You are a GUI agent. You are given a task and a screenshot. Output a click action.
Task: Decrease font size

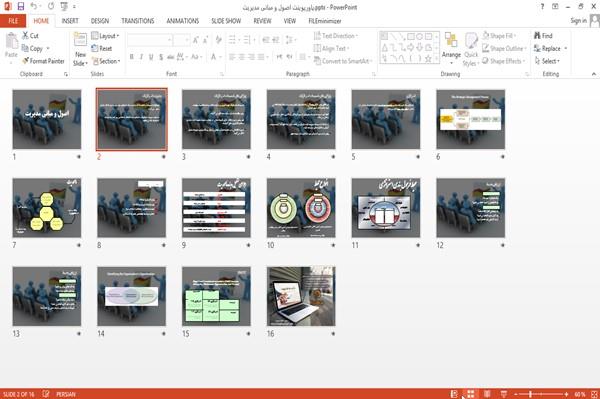[205, 39]
